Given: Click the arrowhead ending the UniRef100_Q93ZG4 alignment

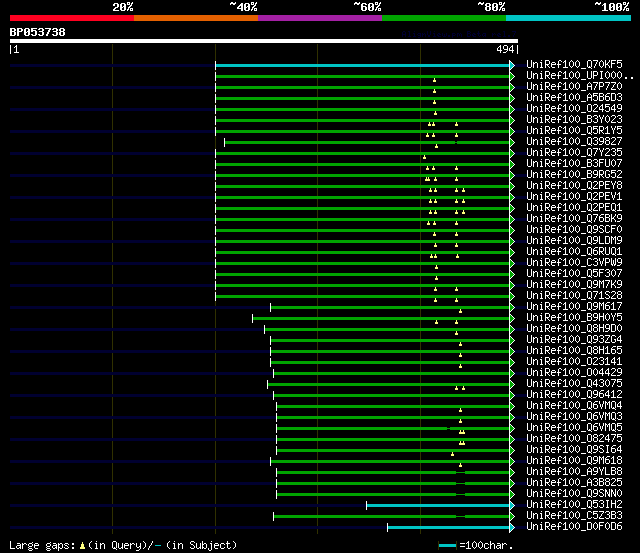Looking at the screenshot, I should coord(512,341).
